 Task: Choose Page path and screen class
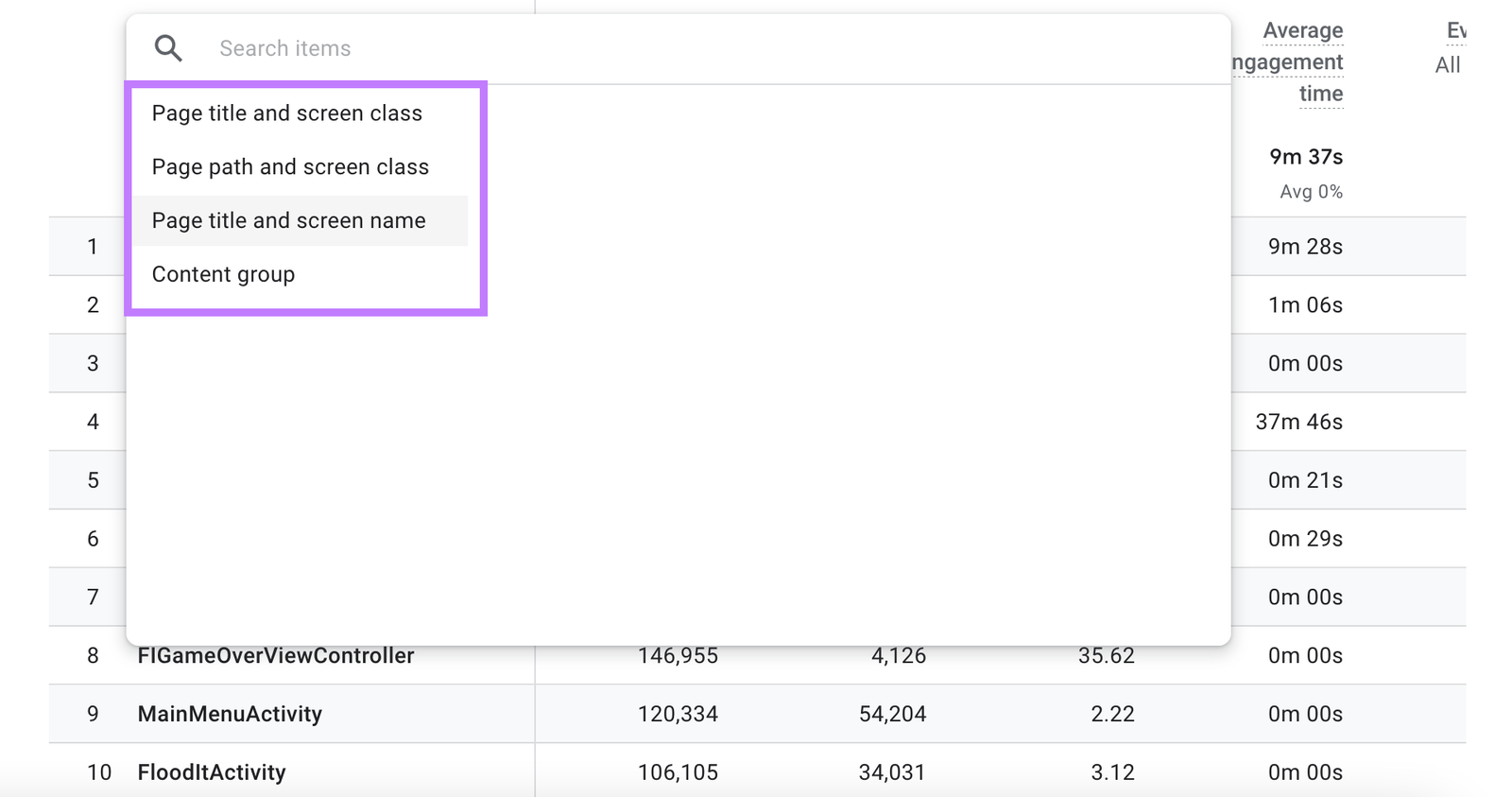(x=290, y=167)
